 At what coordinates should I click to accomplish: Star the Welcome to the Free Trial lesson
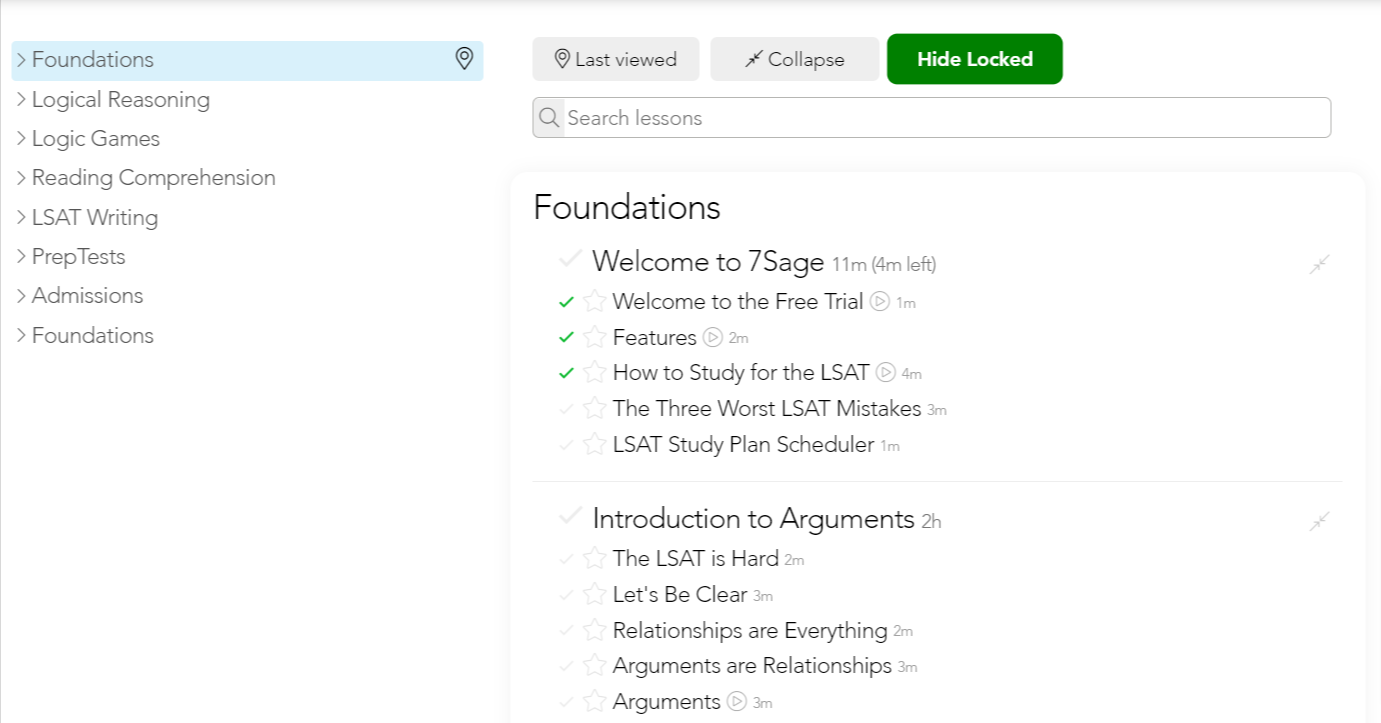594,301
